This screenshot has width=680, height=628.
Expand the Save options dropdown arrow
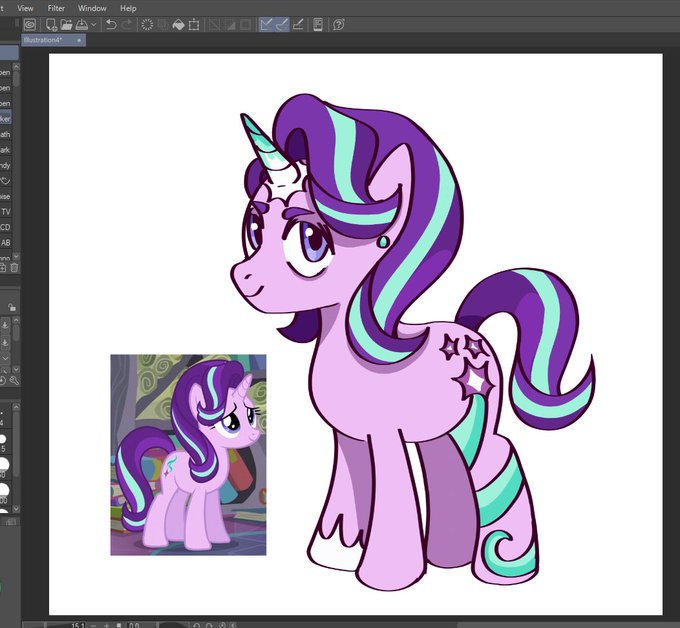[x=93, y=25]
